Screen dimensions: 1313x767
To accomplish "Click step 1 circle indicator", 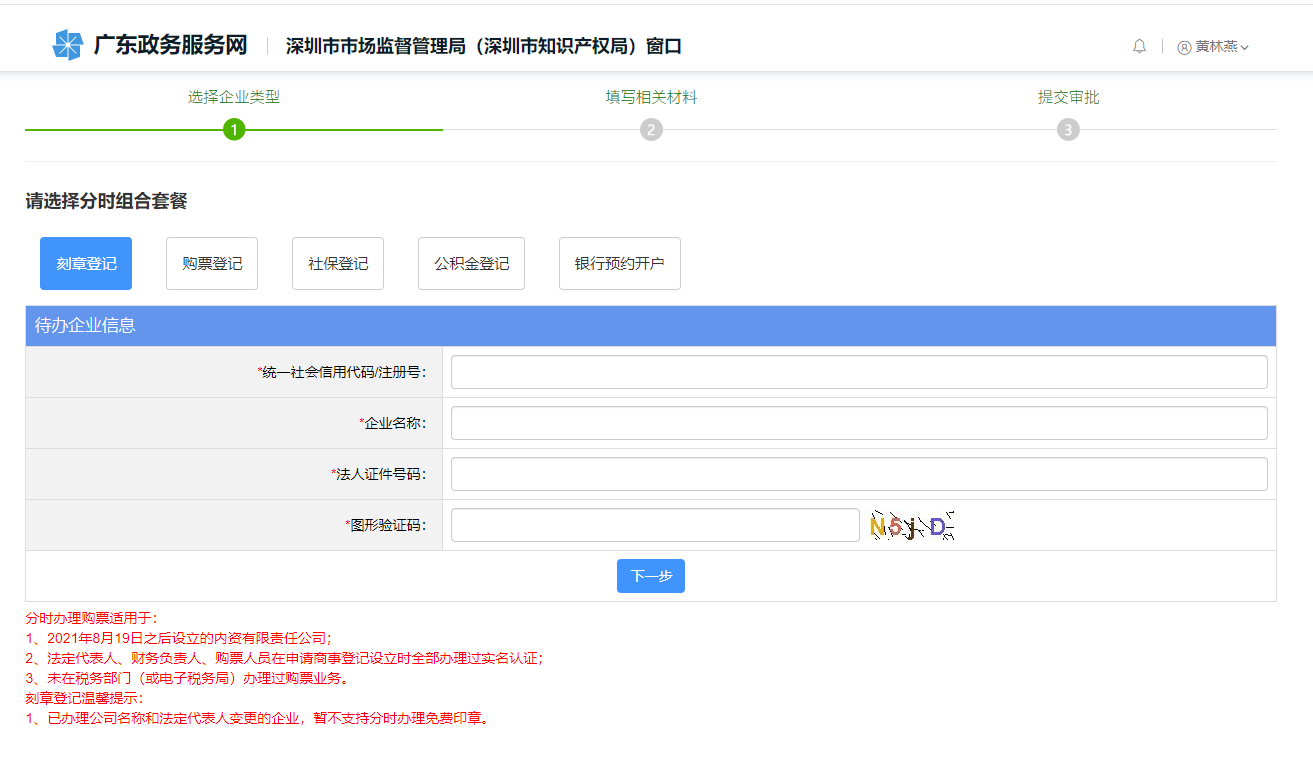I will [234, 130].
